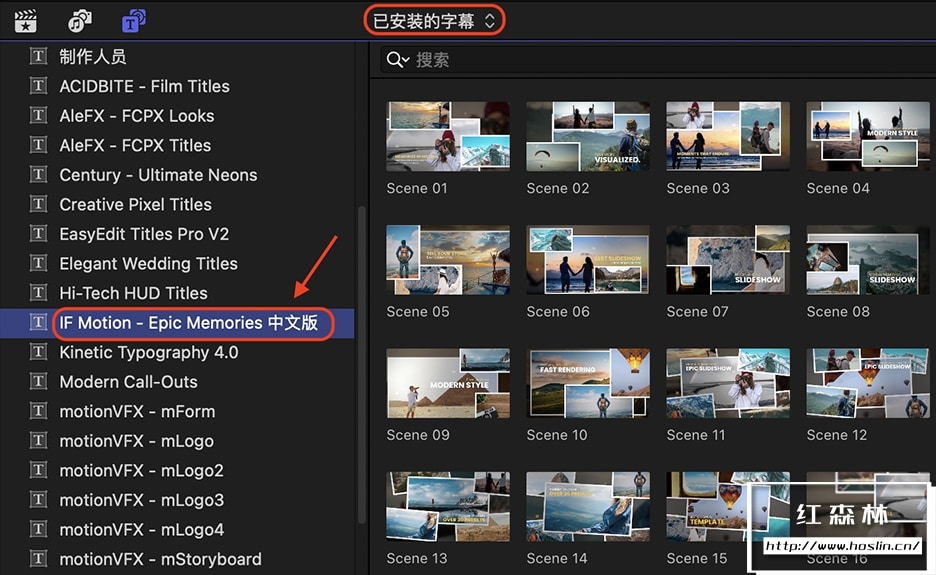Viewport: 936px width, 575px height.
Task: Open the Photos and Audio sidebar icon
Action: point(79,21)
